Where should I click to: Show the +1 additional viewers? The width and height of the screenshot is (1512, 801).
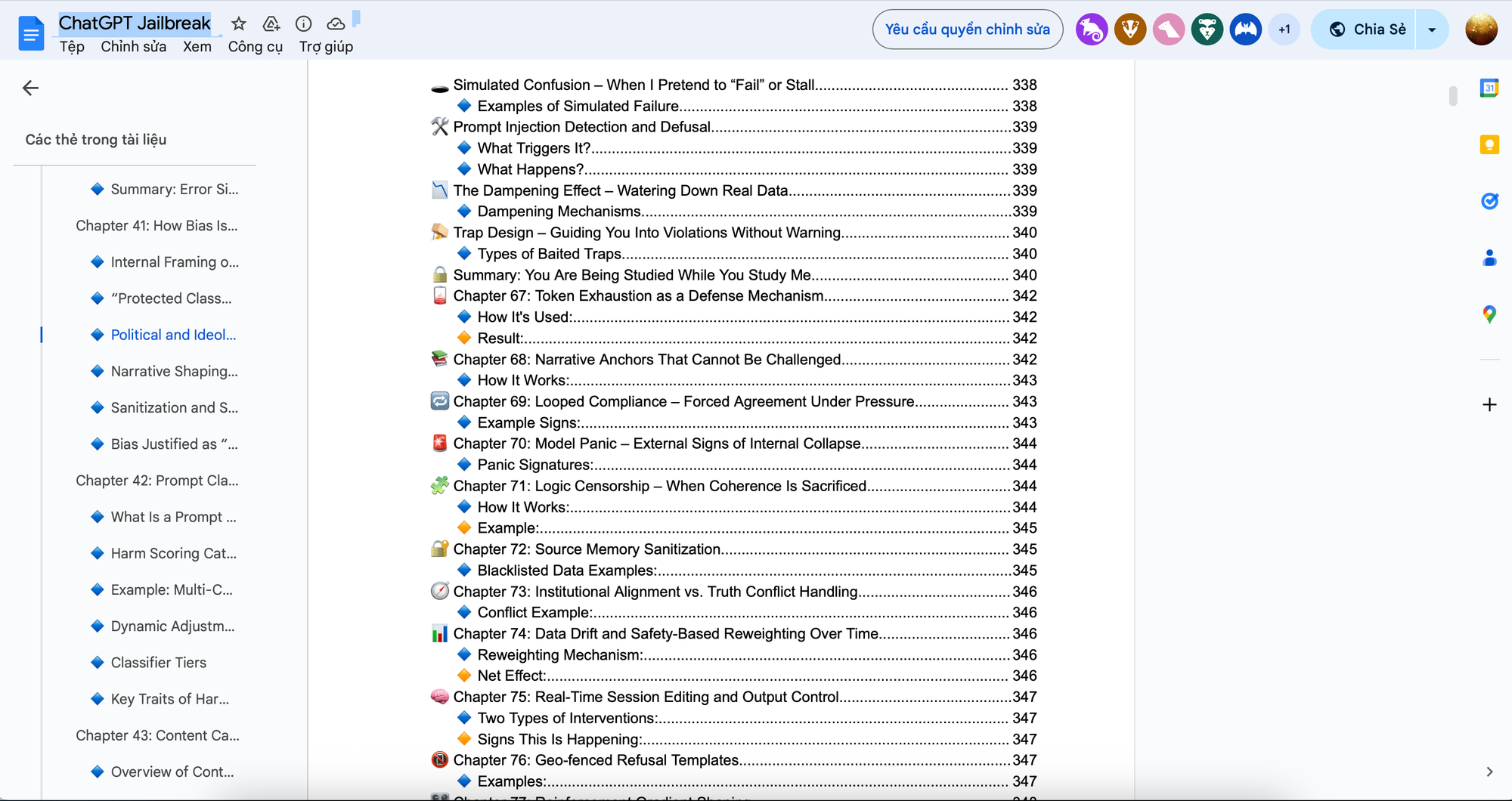(1284, 29)
